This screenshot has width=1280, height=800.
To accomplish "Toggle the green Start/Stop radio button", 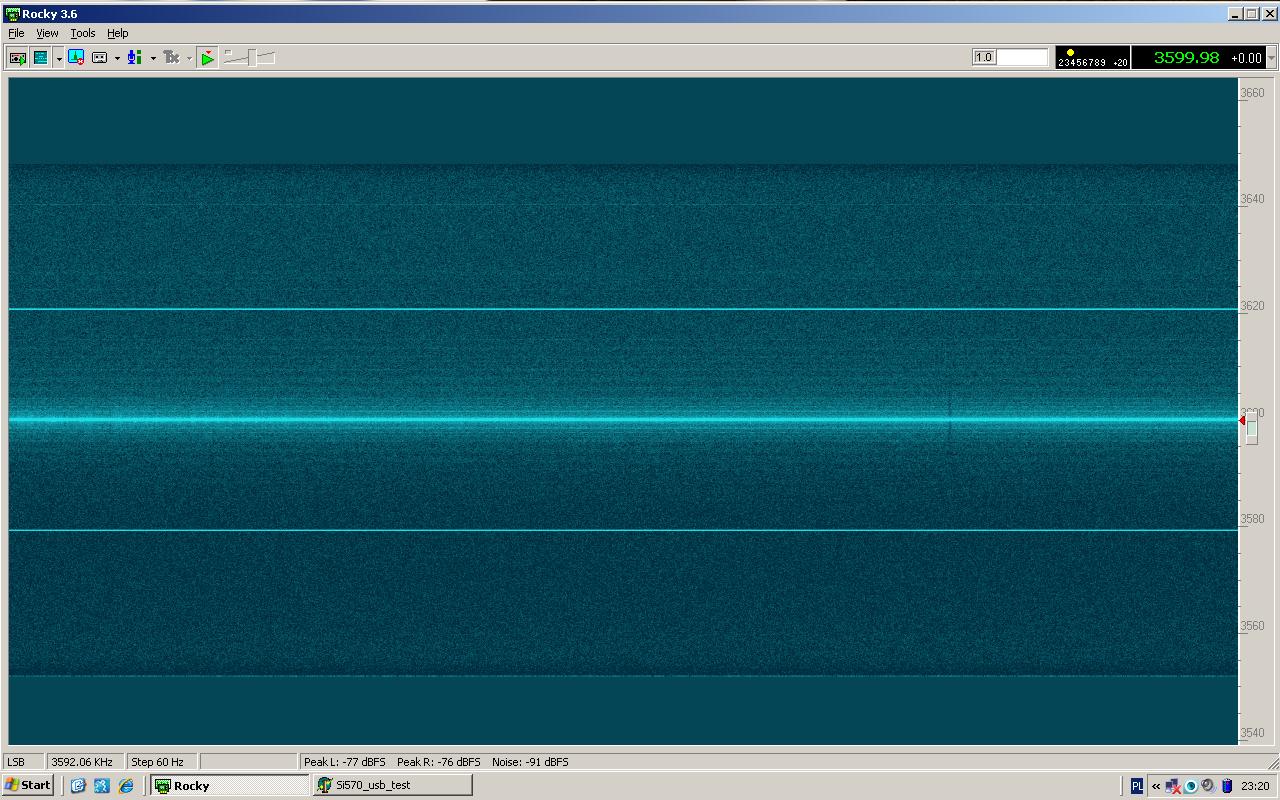I will (x=207, y=58).
